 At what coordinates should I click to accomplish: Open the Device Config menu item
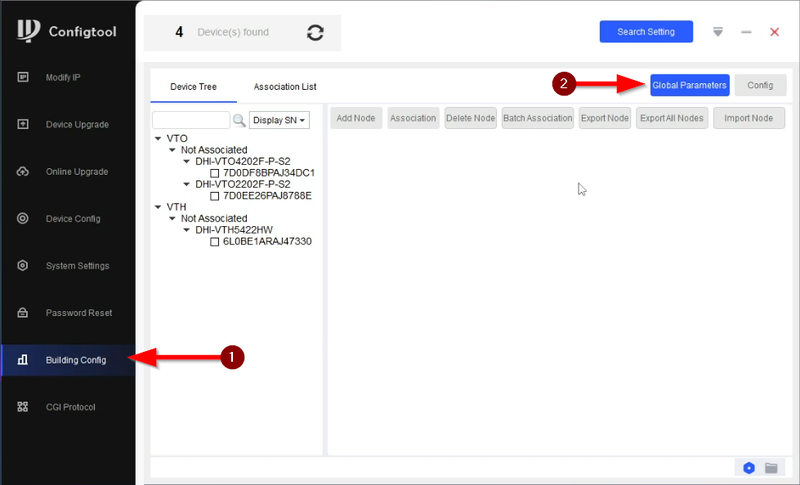73,219
